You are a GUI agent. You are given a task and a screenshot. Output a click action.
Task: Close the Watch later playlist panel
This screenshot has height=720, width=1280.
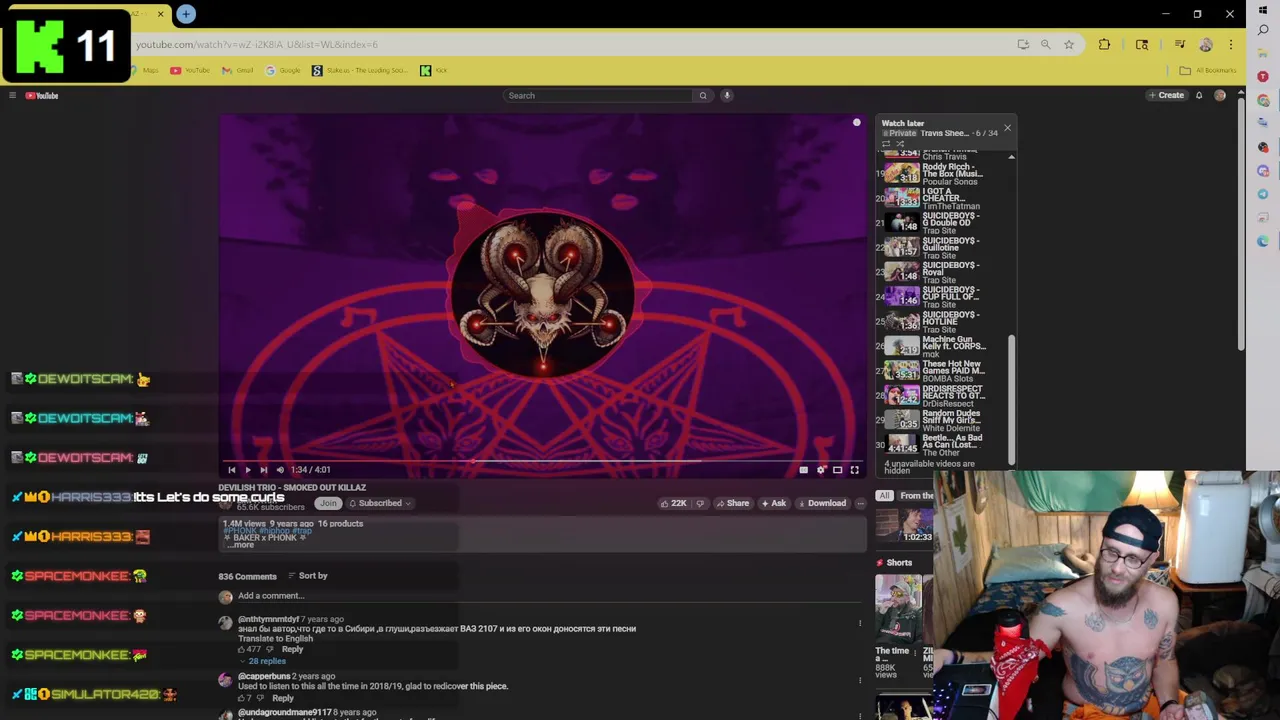(x=1007, y=127)
